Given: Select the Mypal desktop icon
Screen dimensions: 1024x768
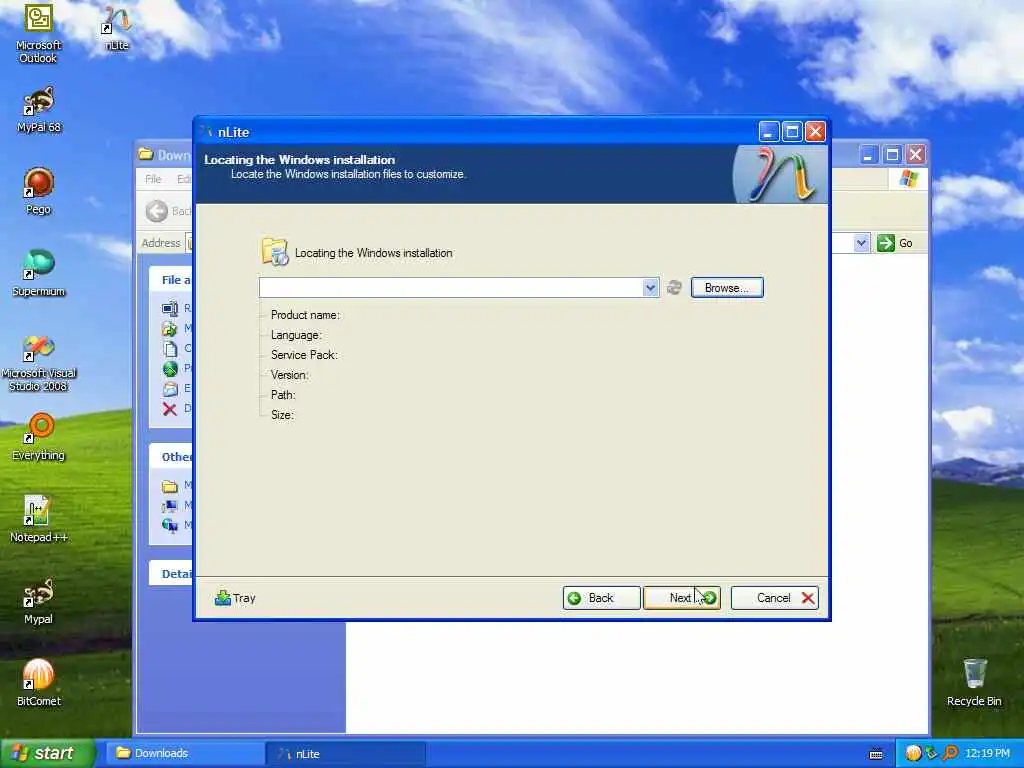Looking at the screenshot, I should point(39,601).
